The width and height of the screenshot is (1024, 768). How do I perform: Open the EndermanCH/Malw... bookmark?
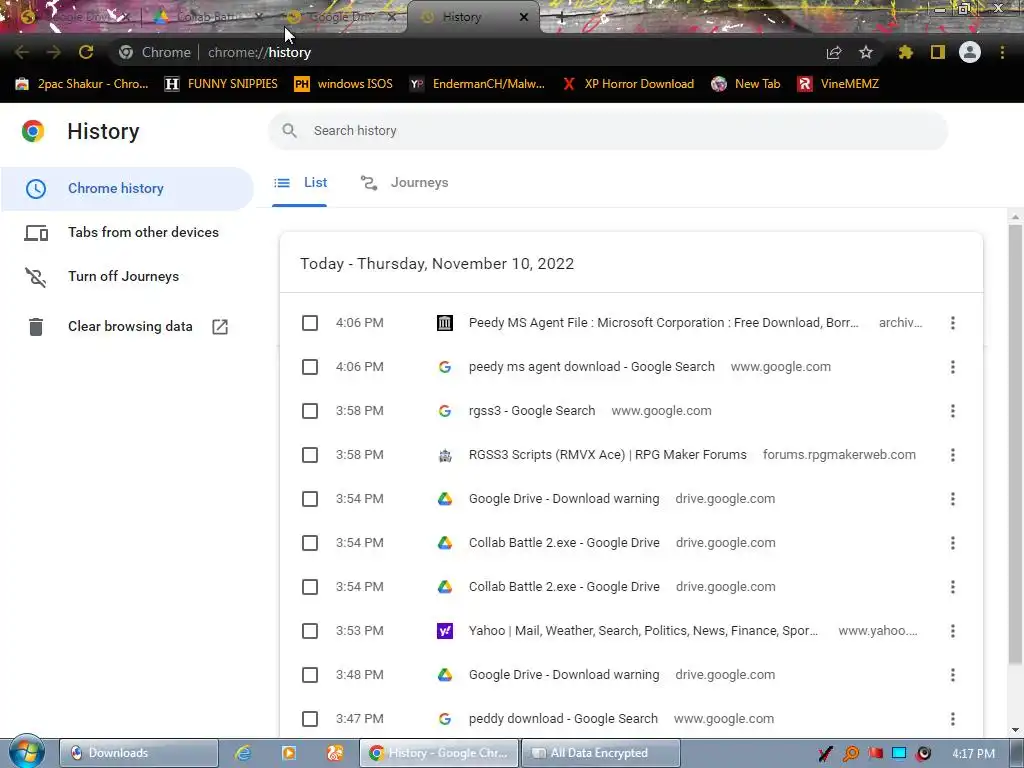tap(477, 84)
